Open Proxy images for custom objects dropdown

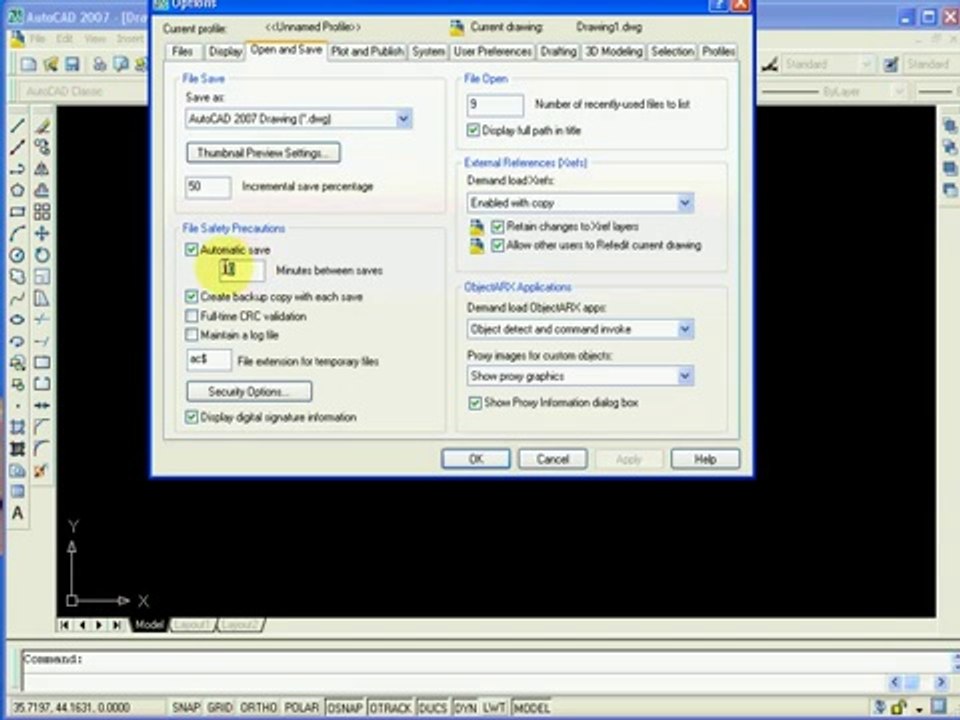[x=580, y=376]
